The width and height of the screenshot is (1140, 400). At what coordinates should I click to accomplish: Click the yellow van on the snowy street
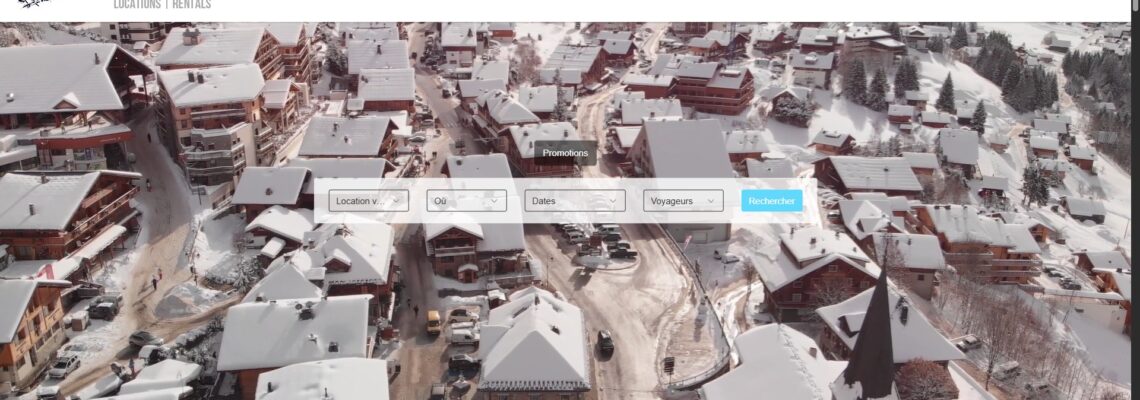click(433, 322)
